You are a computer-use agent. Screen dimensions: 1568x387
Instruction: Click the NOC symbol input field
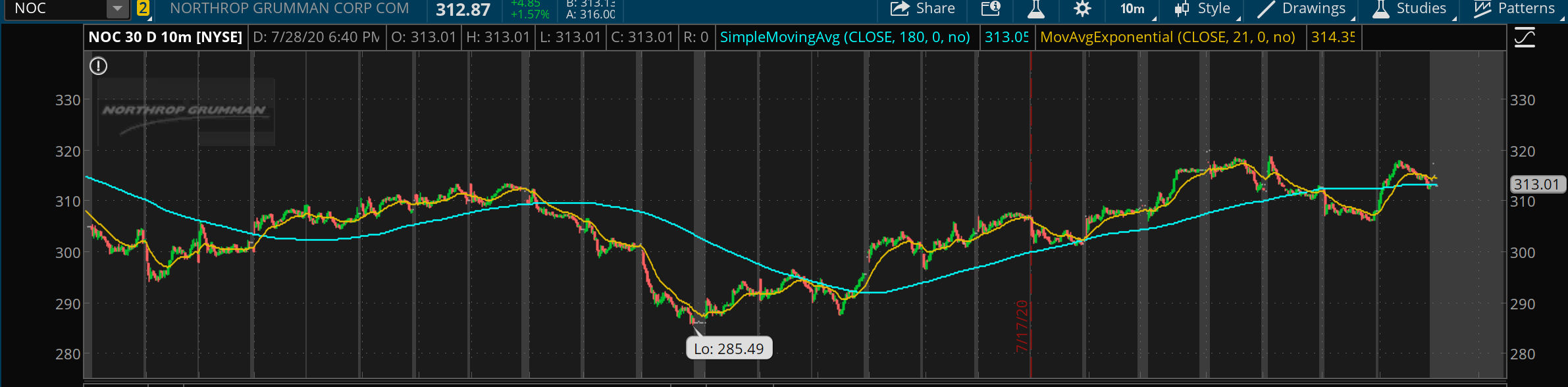(56, 9)
